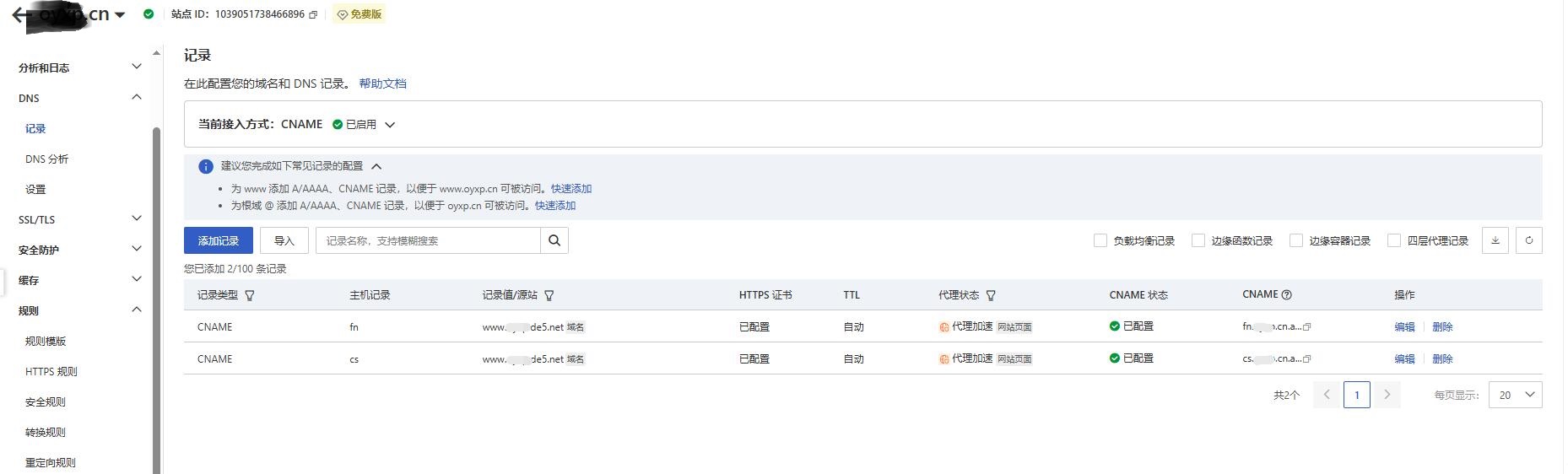1568x474 pixels.
Task: Toggle the 边缘函数记录 checkbox
Action: (1198, 240)
